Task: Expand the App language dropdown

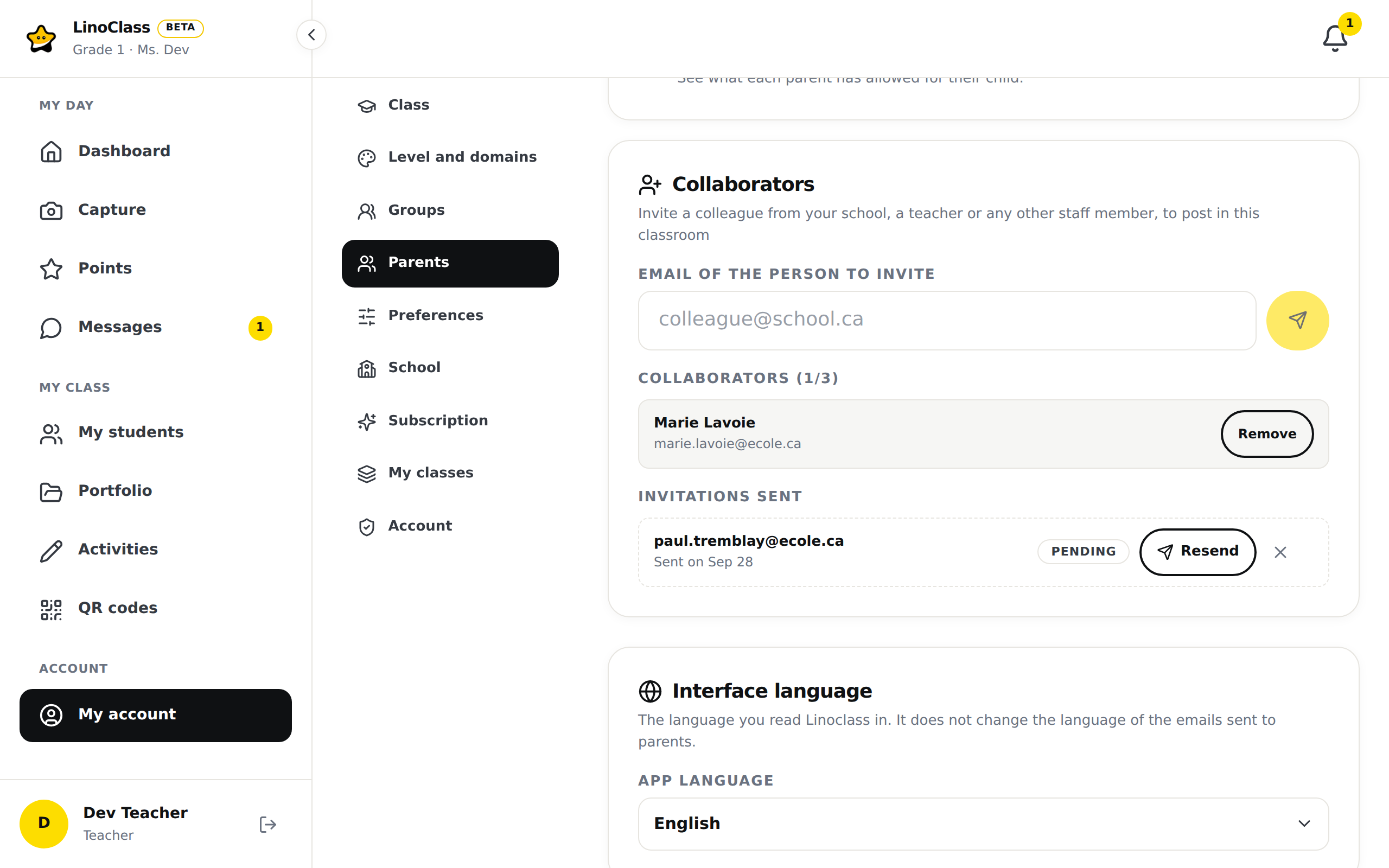Action: point(983,824)
